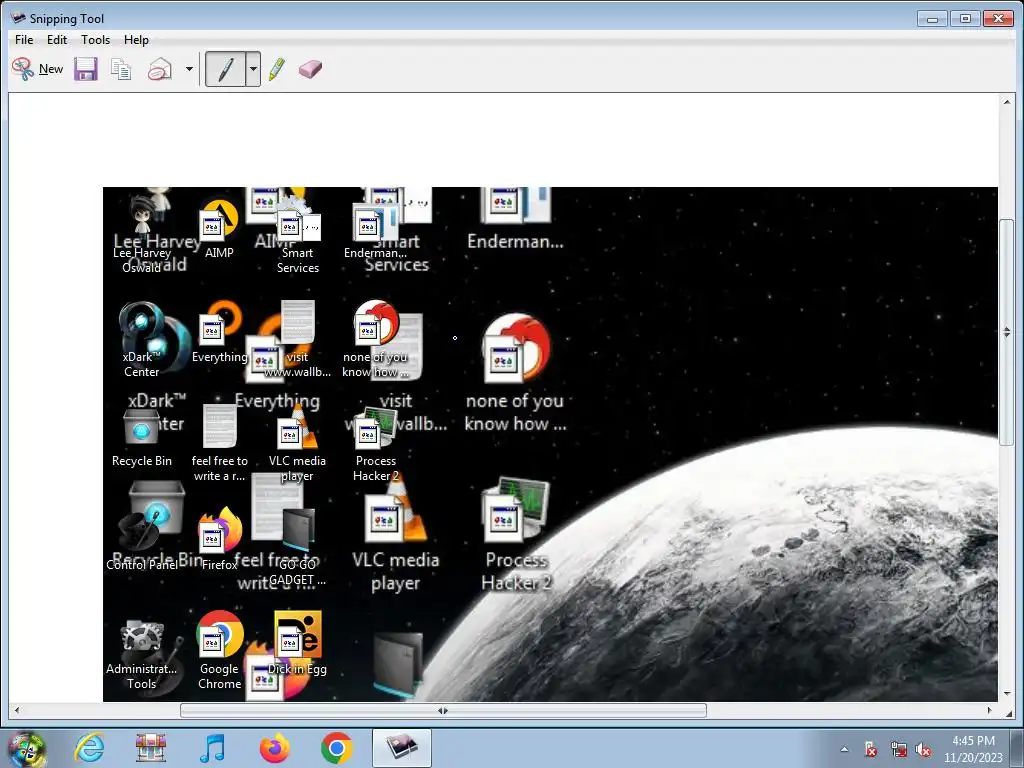The height and width of the screenshot is (768, 1024).
Task: Click the muted volume tray icon
Action: (923, 749)
